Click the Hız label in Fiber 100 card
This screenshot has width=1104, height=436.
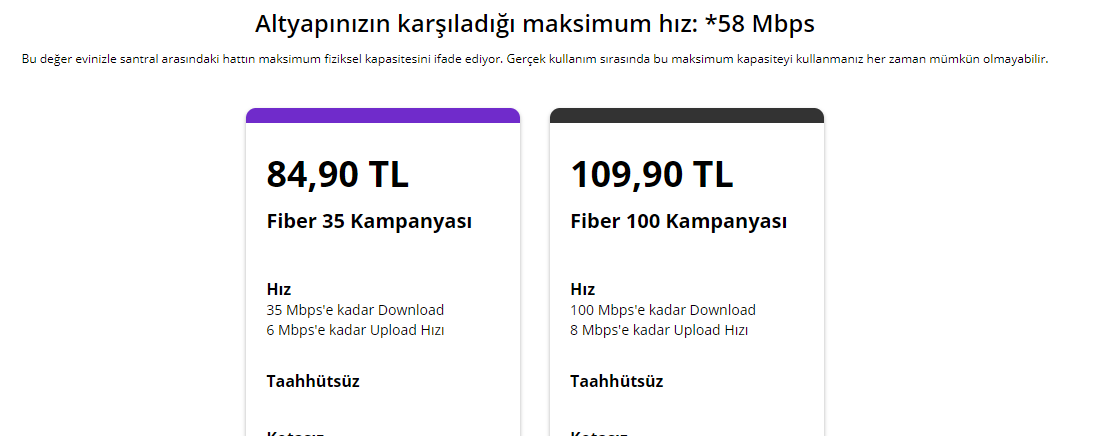[583, 289]
